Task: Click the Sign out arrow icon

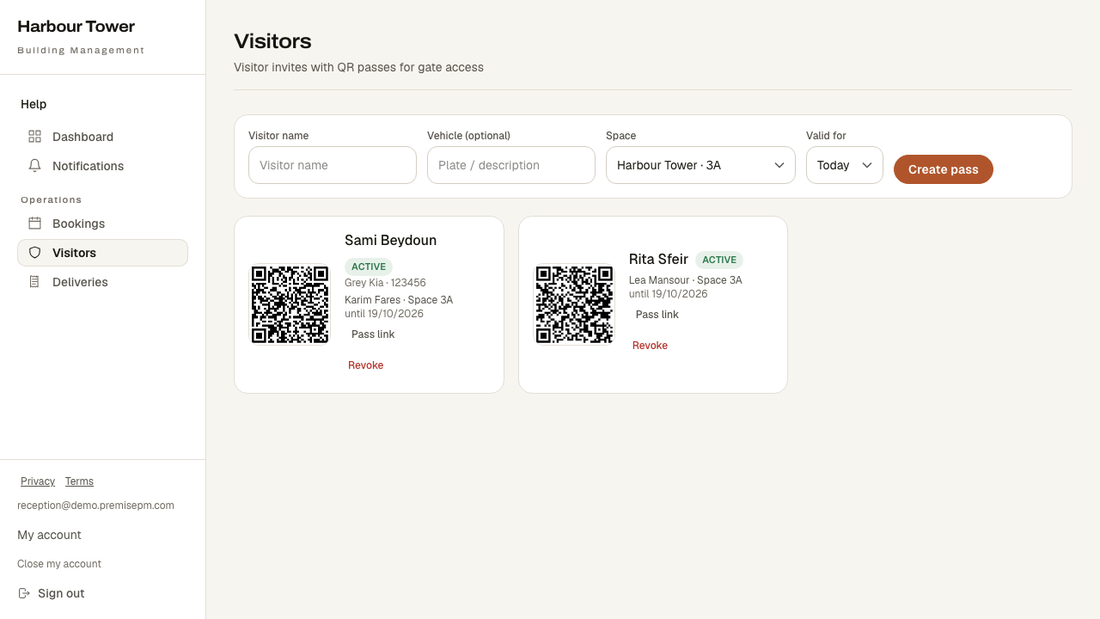Action: pos(24,593)
